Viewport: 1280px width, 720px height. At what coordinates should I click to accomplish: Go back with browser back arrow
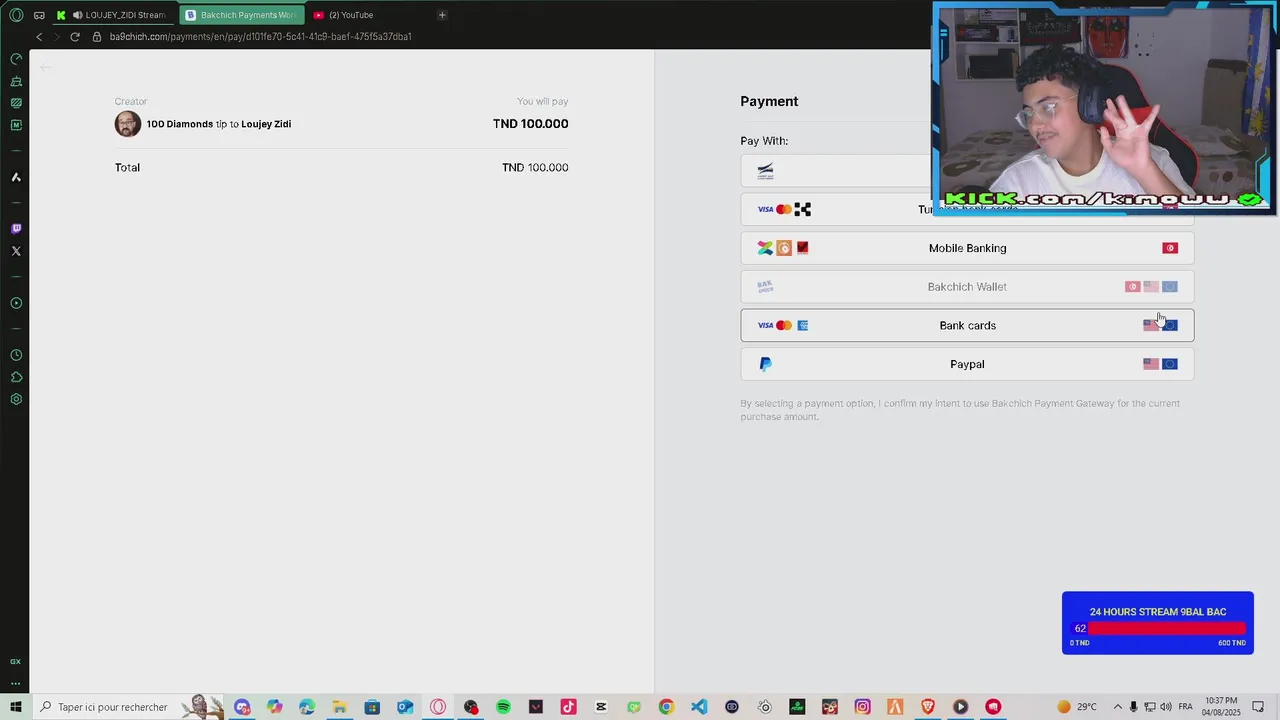pos(39,37)
